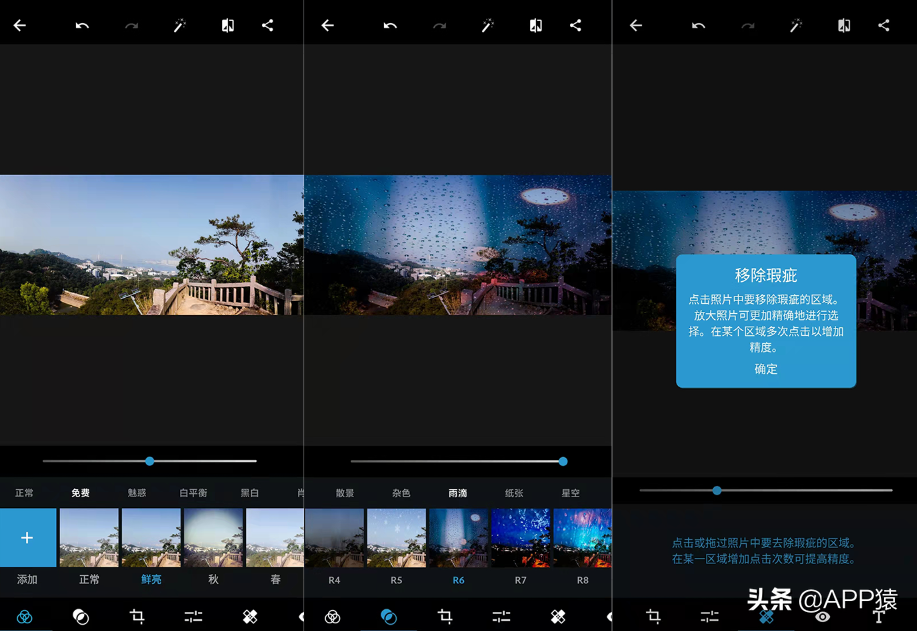Open blemish heal tool in middle screen

click(x=558, y=616)
